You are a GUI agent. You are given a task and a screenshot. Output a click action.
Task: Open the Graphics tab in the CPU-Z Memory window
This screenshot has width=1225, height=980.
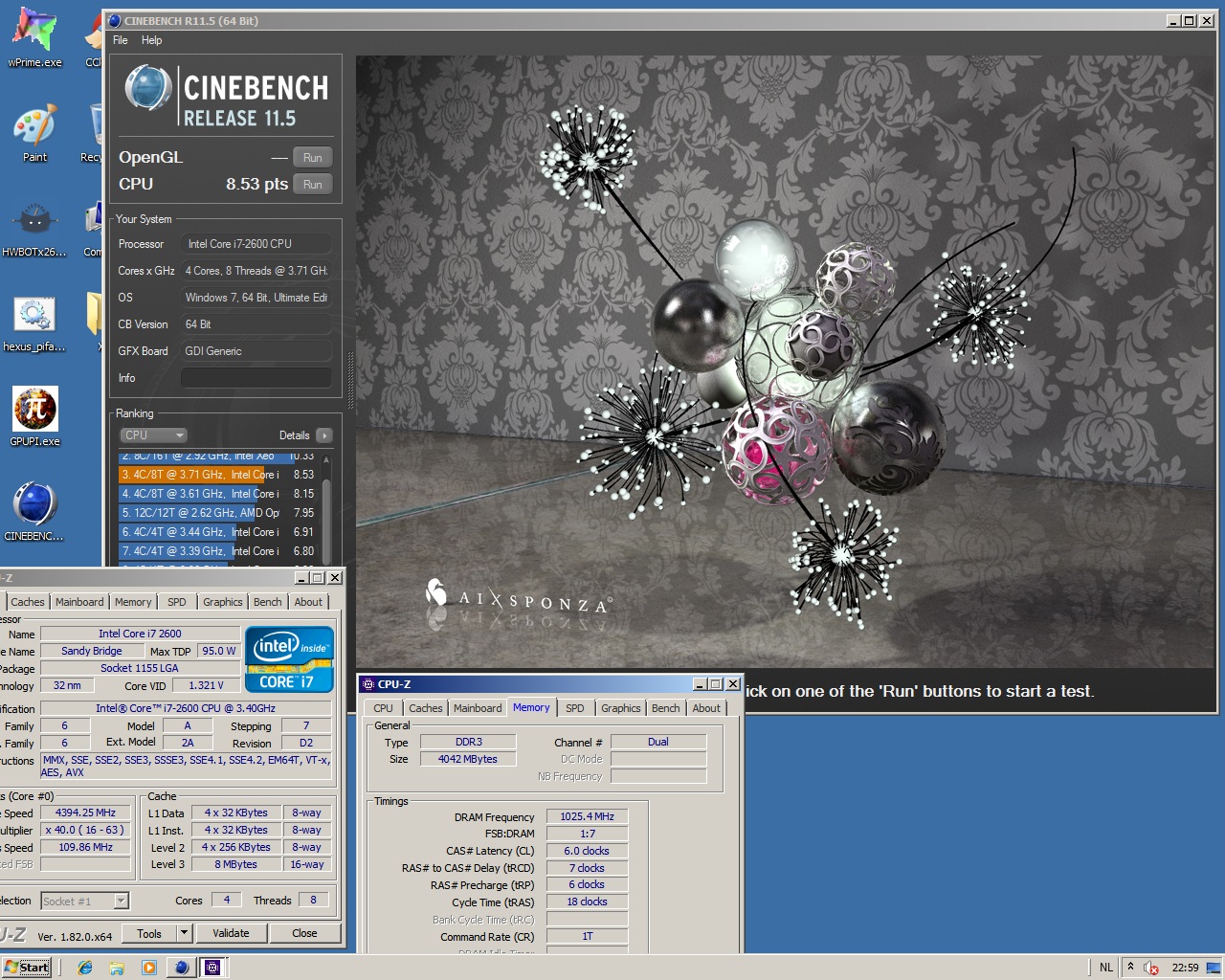click(621, 708)
